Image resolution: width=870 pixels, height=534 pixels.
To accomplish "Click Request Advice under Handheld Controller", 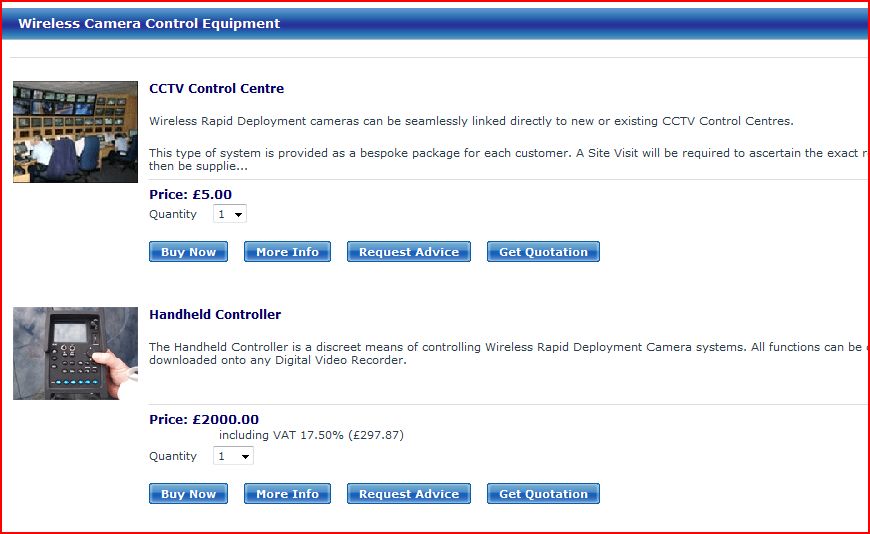I will tap(408, 494).
